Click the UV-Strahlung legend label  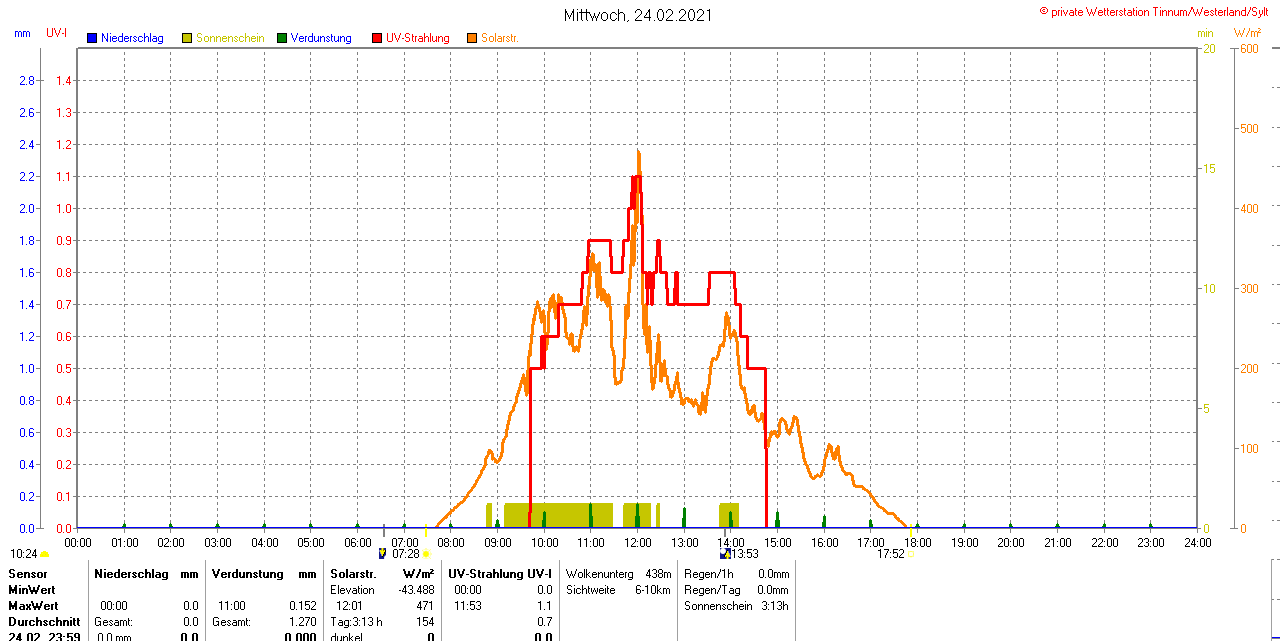(418, 38)
